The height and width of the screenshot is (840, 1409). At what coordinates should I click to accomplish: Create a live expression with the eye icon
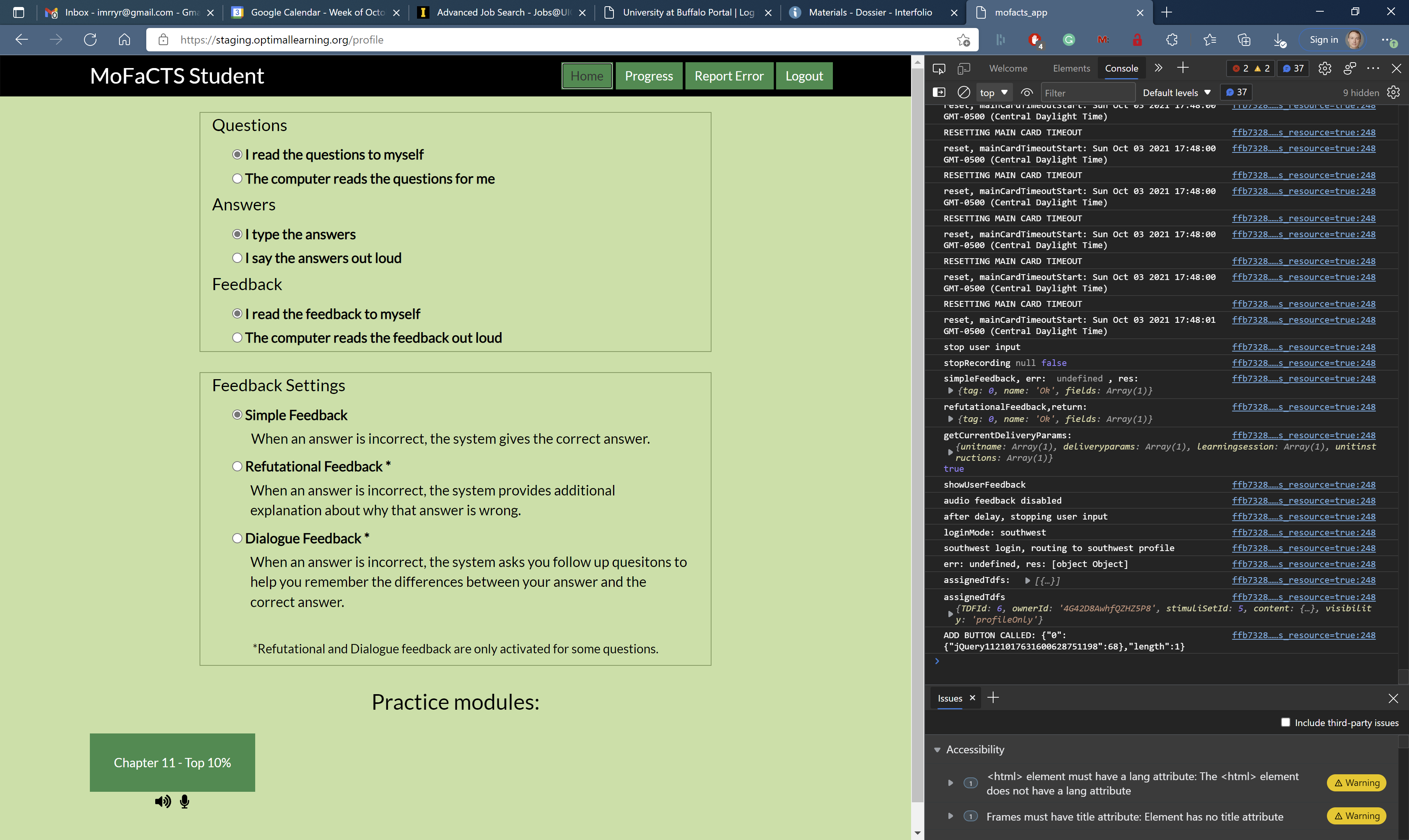(1027, 92)
